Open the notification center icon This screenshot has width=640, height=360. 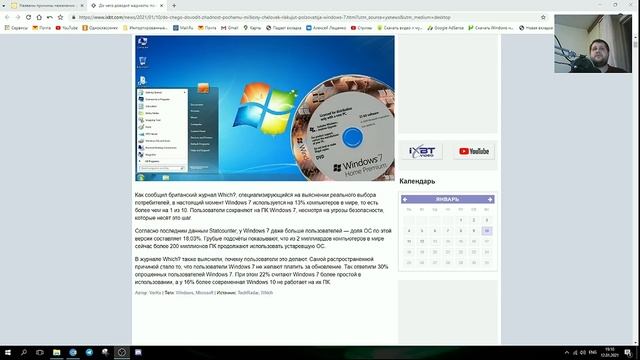(x=628, y=353)
